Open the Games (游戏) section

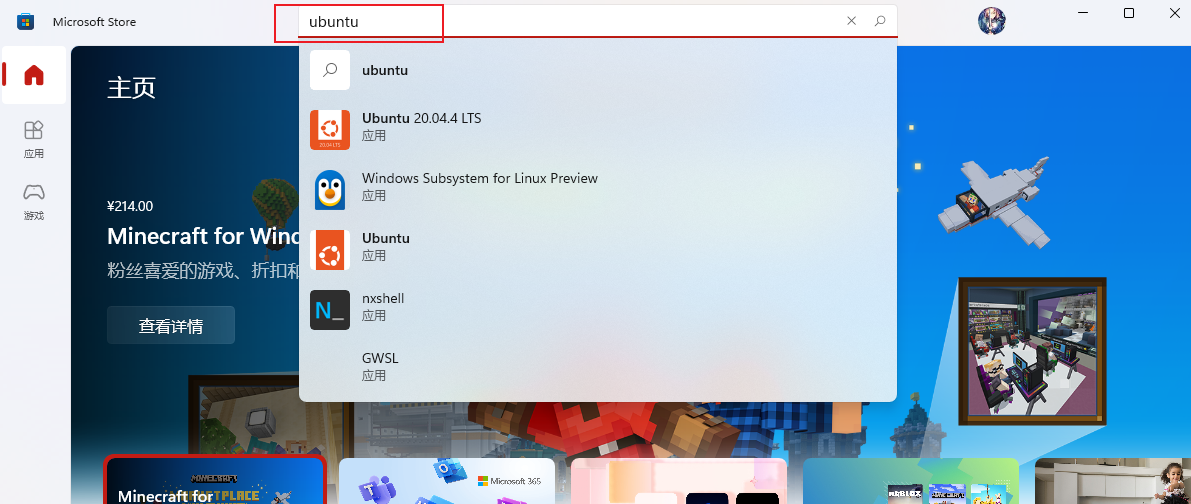33,201
